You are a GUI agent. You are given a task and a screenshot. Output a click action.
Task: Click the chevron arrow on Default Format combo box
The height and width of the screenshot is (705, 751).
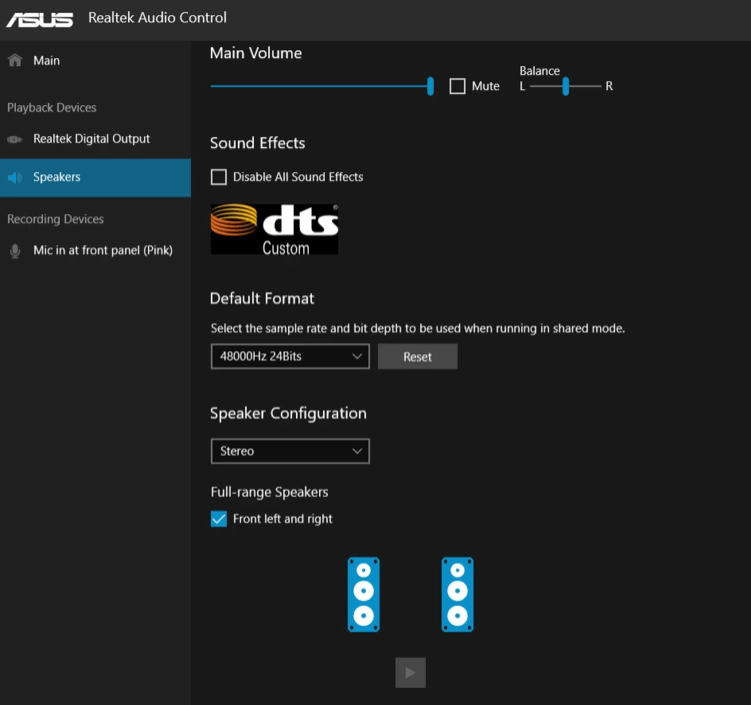(357, 356)
